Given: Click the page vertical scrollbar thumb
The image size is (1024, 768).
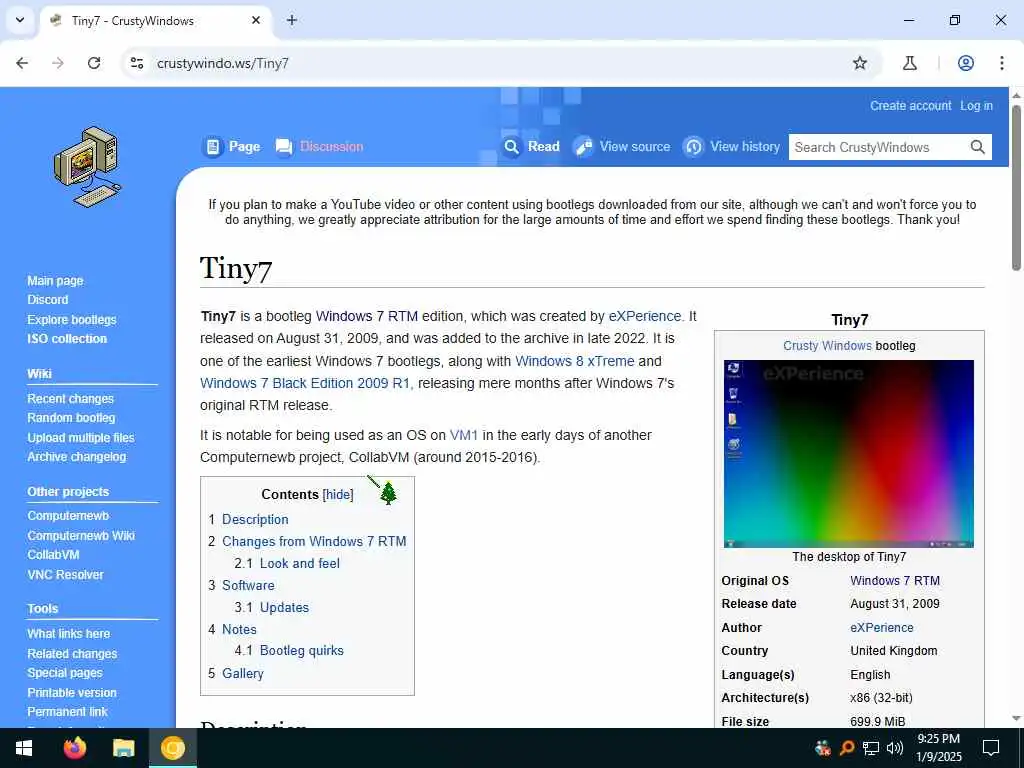Looking at the screenshot, I should click(x=1016, y=187).
